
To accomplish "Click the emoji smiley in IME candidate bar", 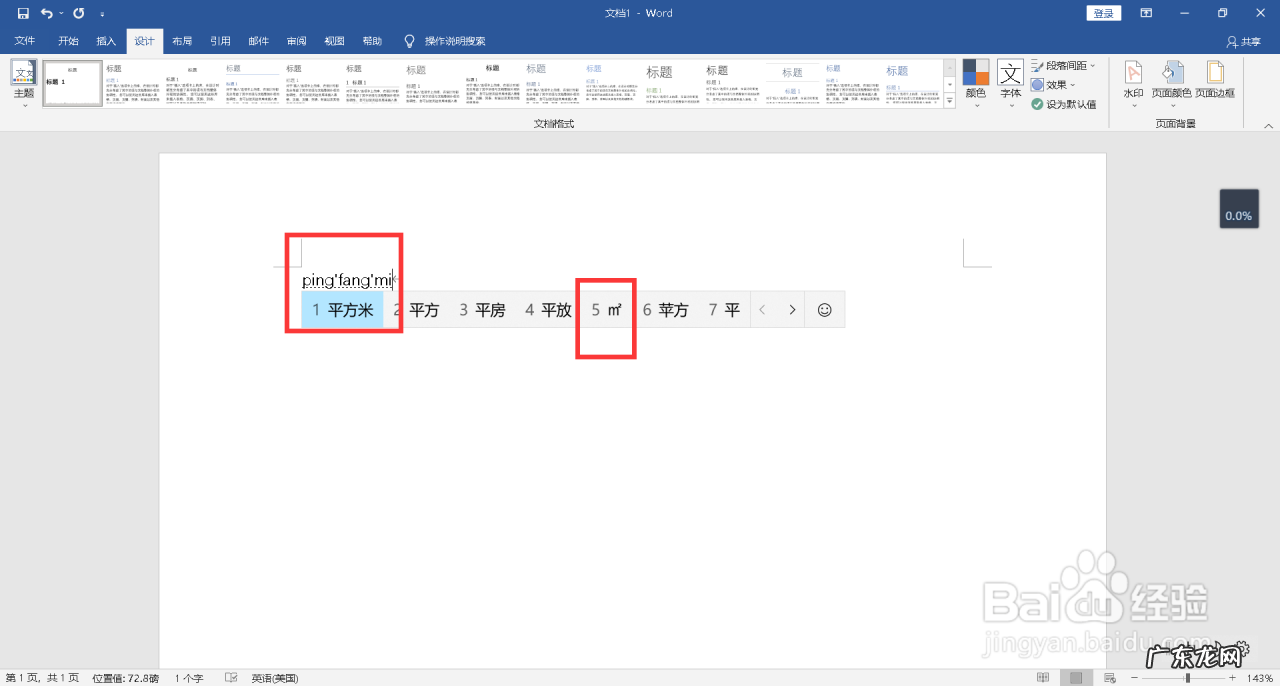I will [x=824, y=310].
